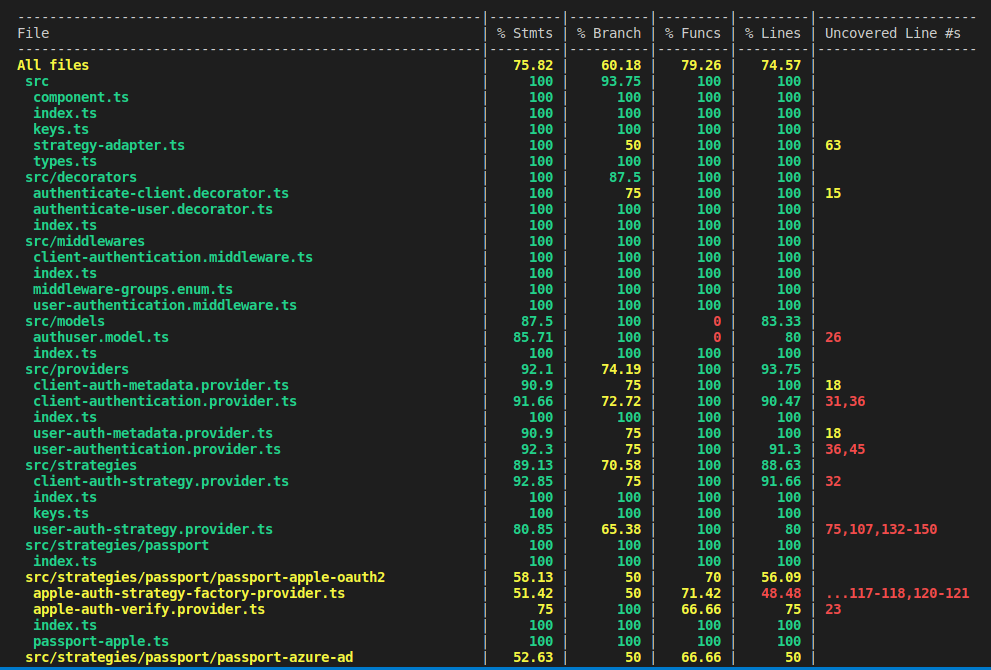
Task: Select apple-auth-verify.provider.ts file name
Action: [x=149, y=609]
